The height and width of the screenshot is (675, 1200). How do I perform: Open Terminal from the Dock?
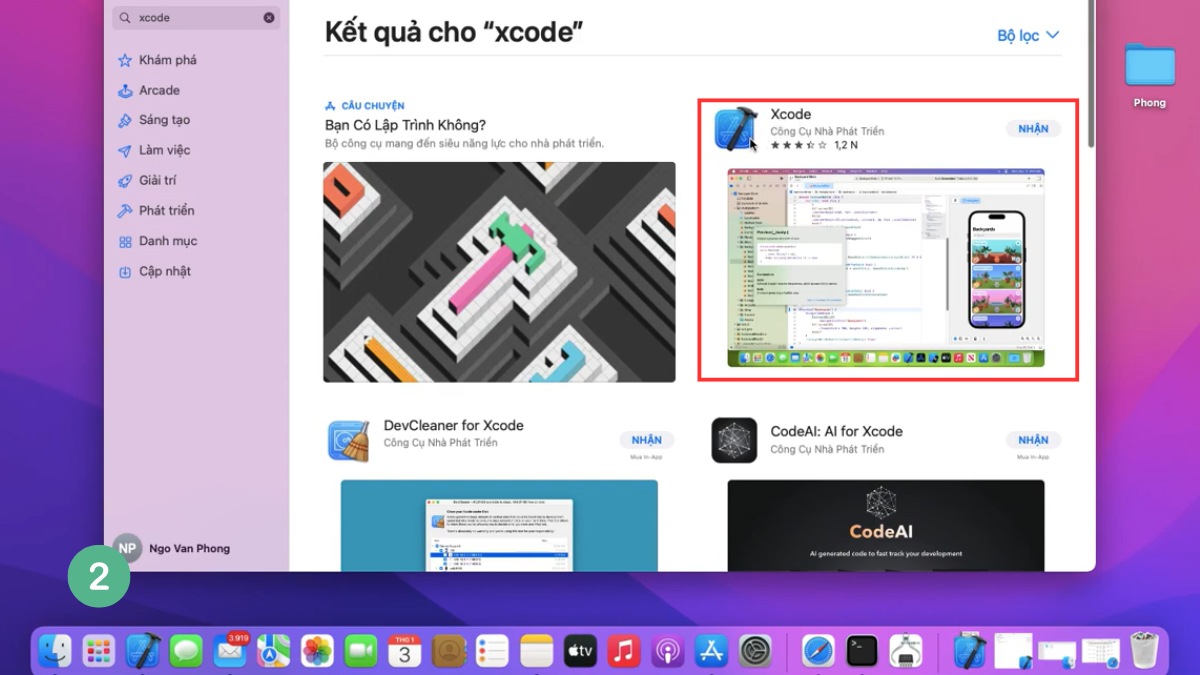point(862,651)
